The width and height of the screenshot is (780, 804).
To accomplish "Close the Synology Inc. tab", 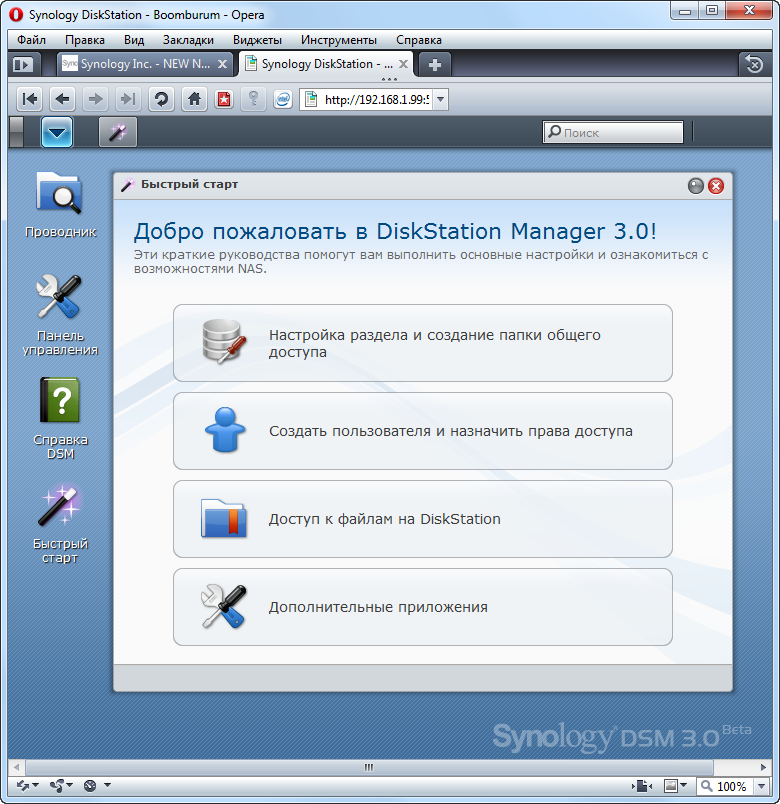I will tap(223, 64).
